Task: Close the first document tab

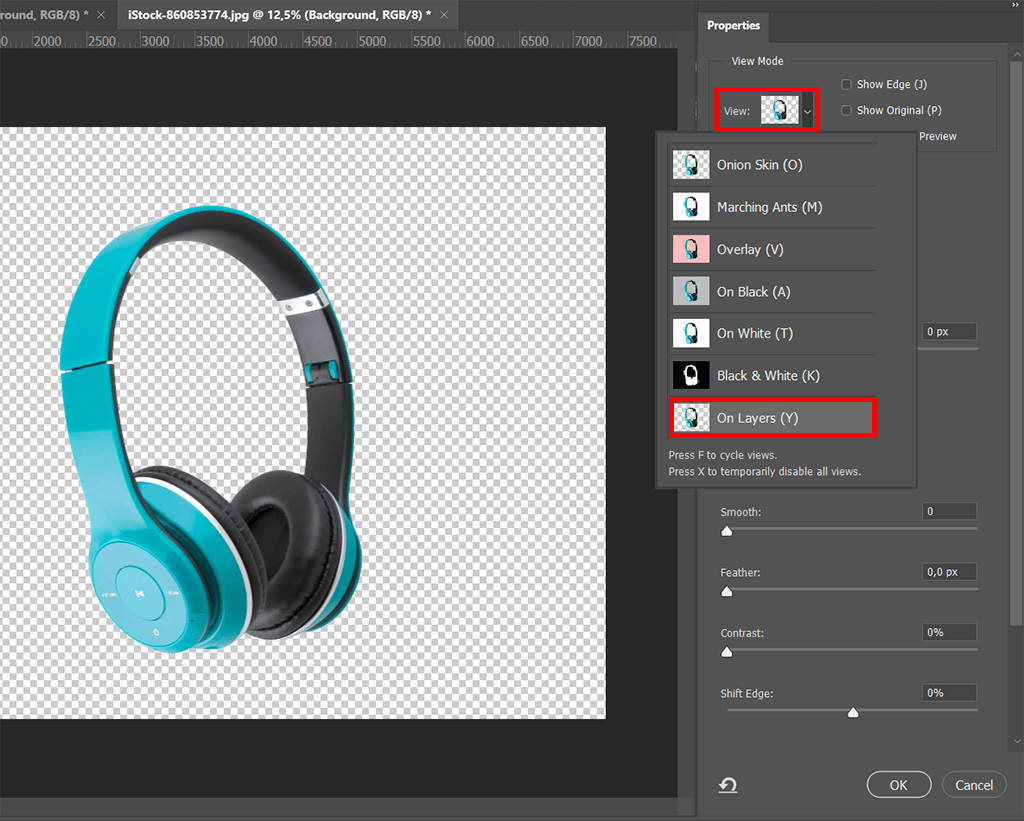Action: click(101, 14)
